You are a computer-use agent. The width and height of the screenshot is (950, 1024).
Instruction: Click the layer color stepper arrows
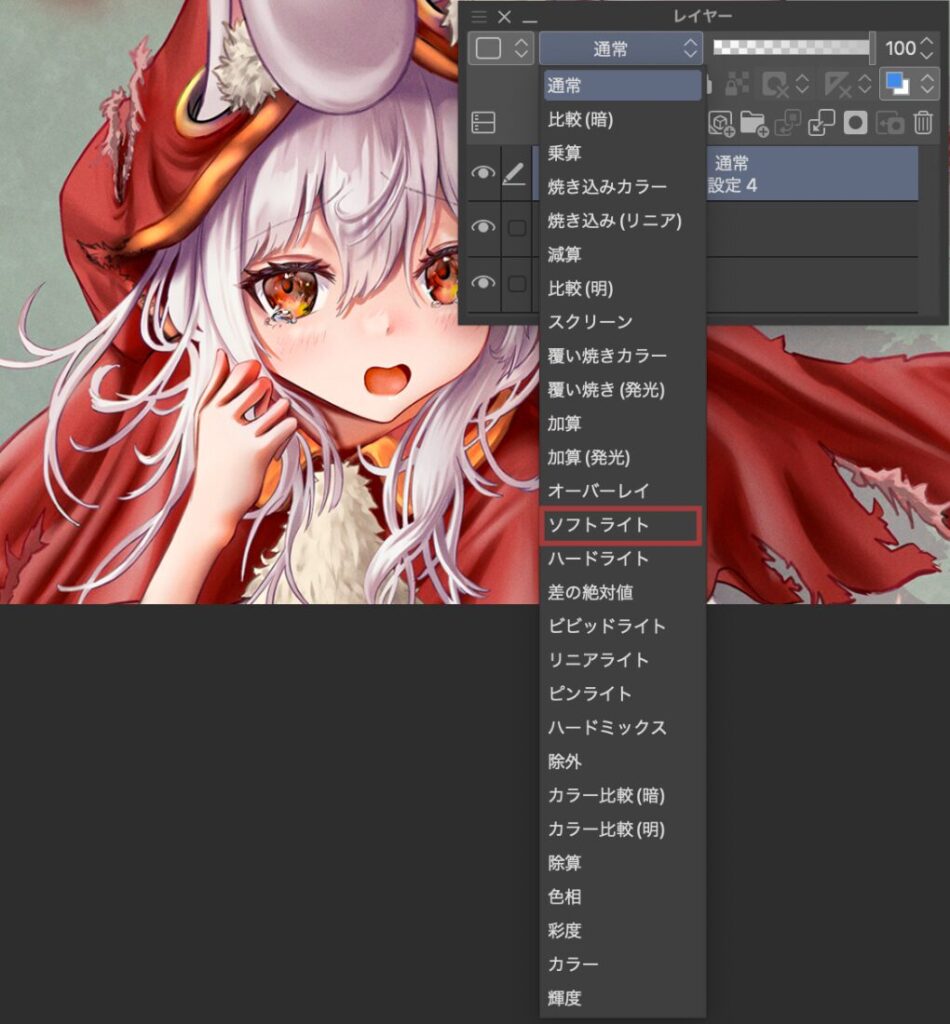click(926, 84)
